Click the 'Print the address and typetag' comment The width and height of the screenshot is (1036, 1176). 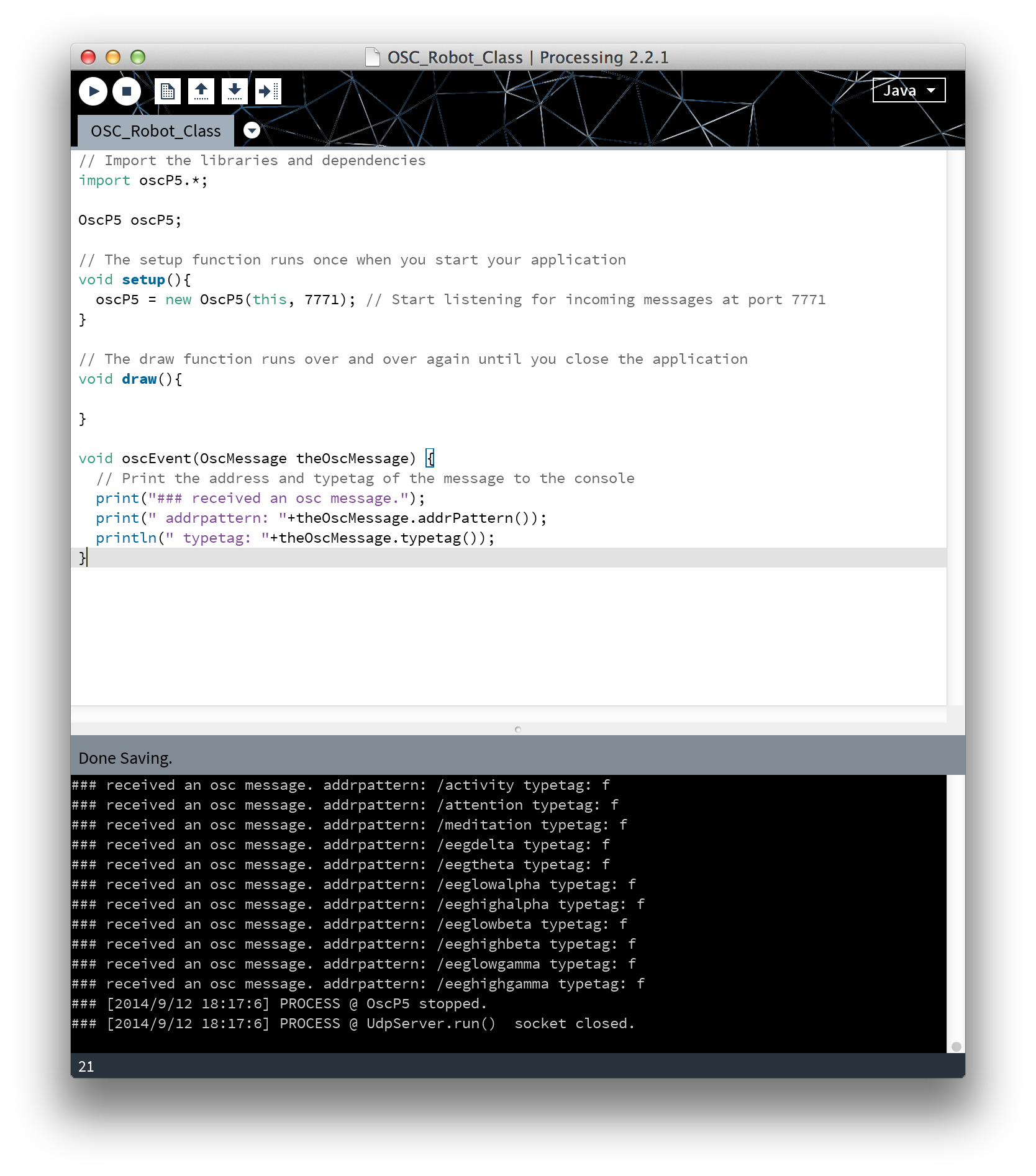coord(365,479)
